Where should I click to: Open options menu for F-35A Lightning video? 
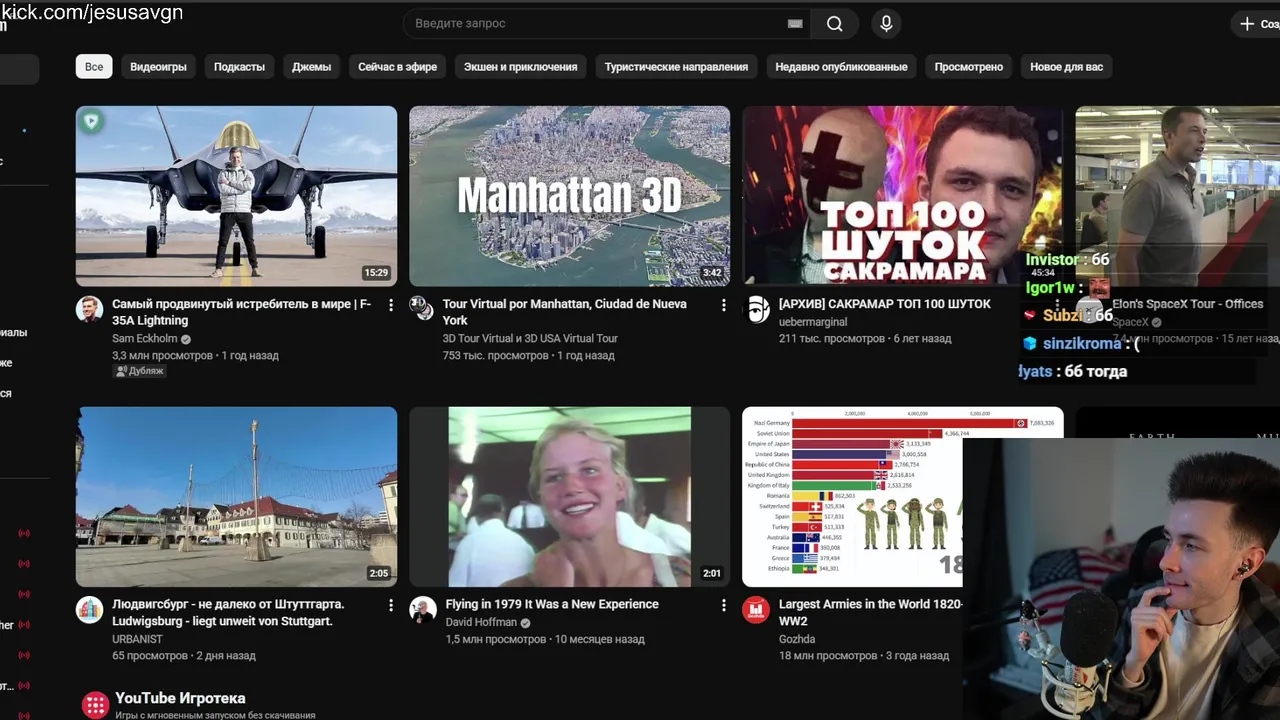[391, 305]
